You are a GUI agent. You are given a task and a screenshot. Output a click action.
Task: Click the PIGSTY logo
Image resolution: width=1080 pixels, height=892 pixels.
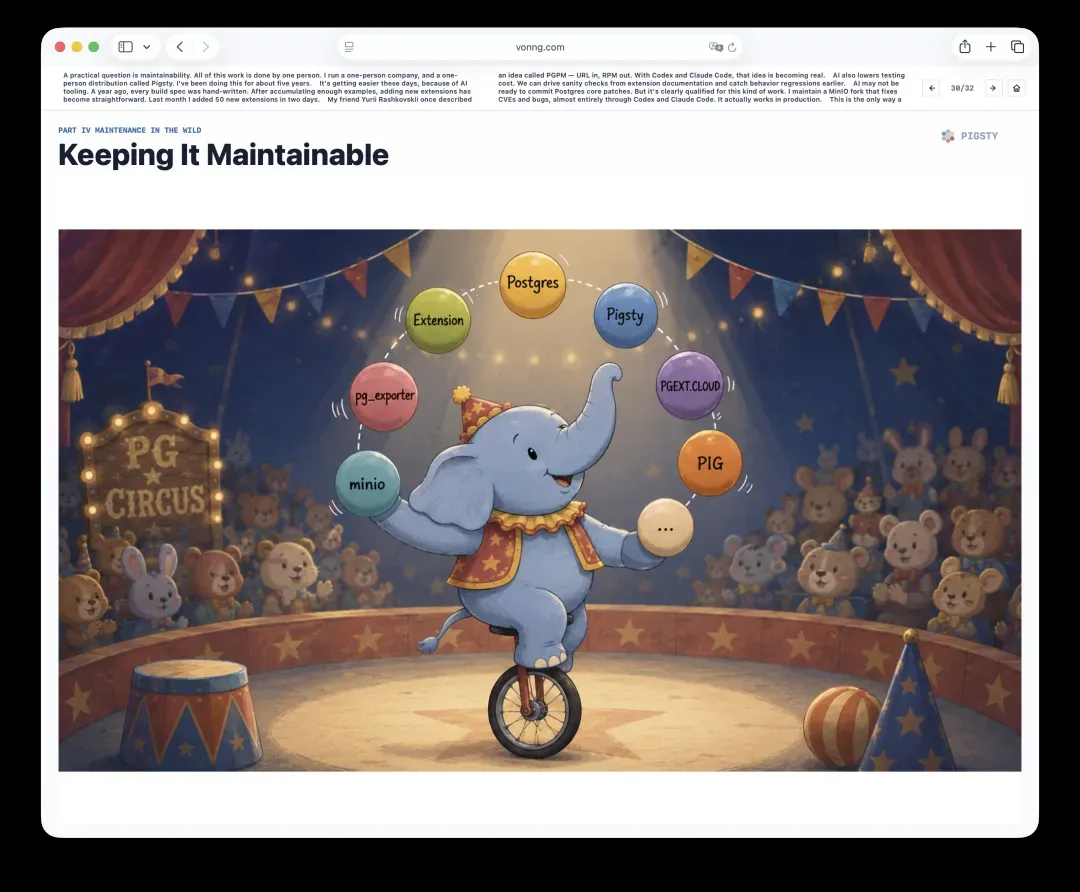970,136
